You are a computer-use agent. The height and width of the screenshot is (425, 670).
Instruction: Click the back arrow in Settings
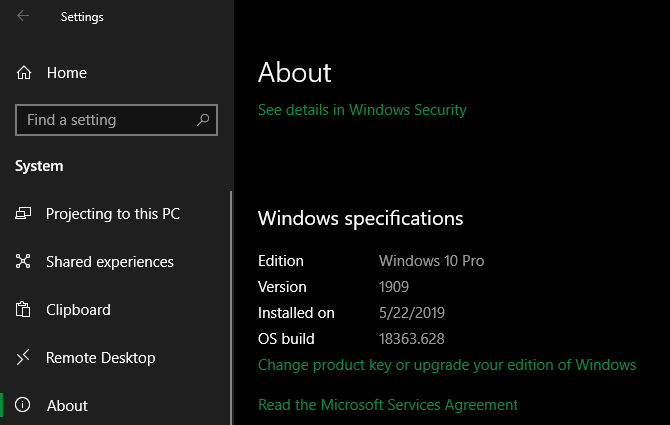click(x=23, y=16)
